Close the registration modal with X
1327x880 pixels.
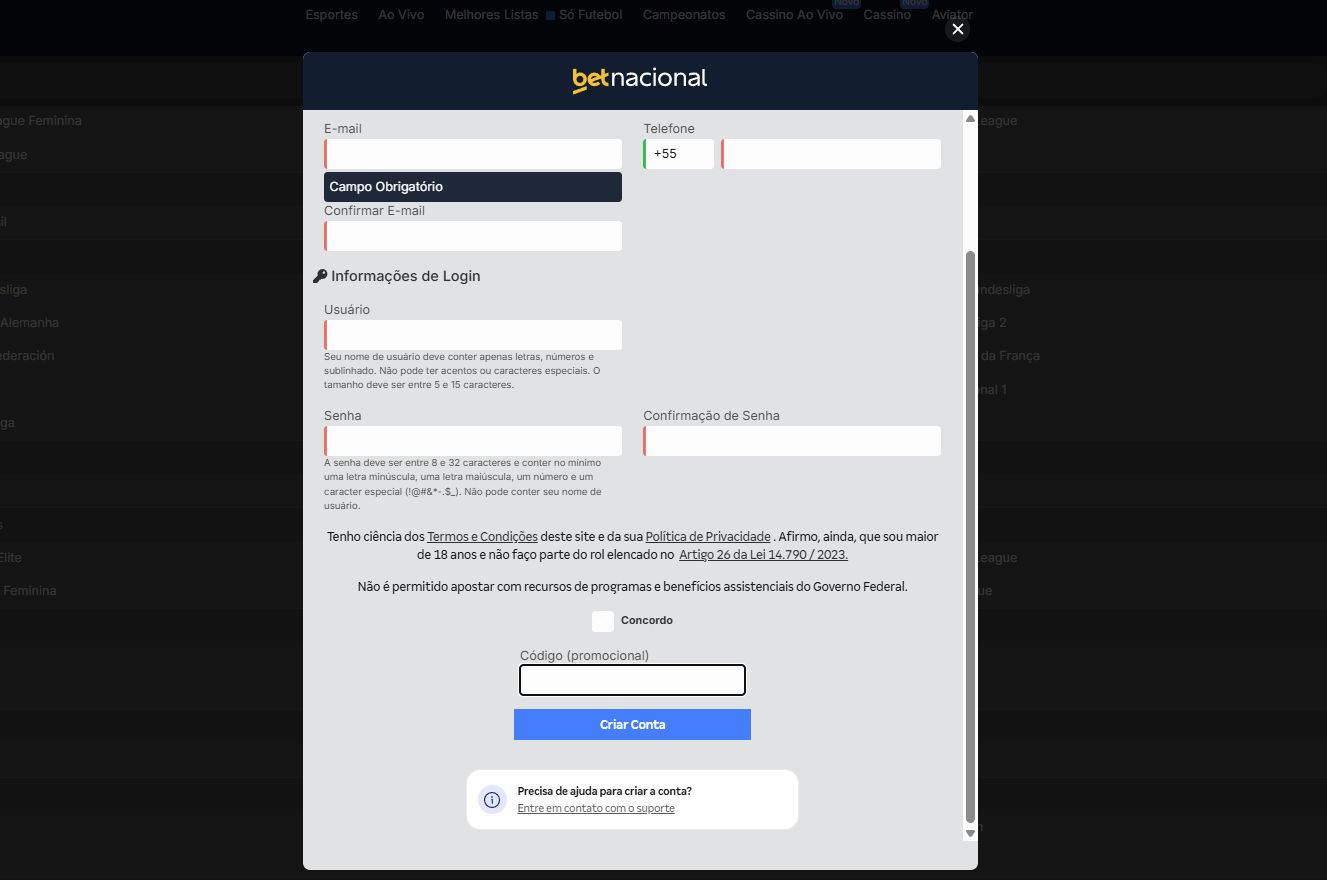coord(957,30)
